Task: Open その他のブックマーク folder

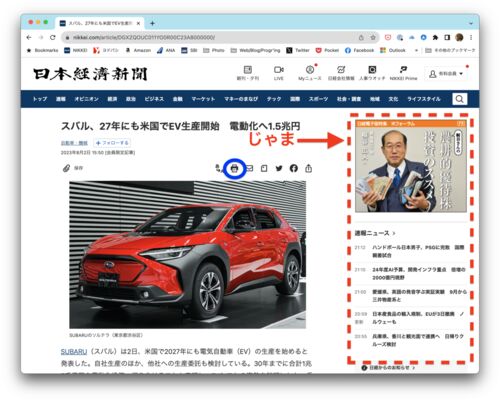Action: (450, 50)
